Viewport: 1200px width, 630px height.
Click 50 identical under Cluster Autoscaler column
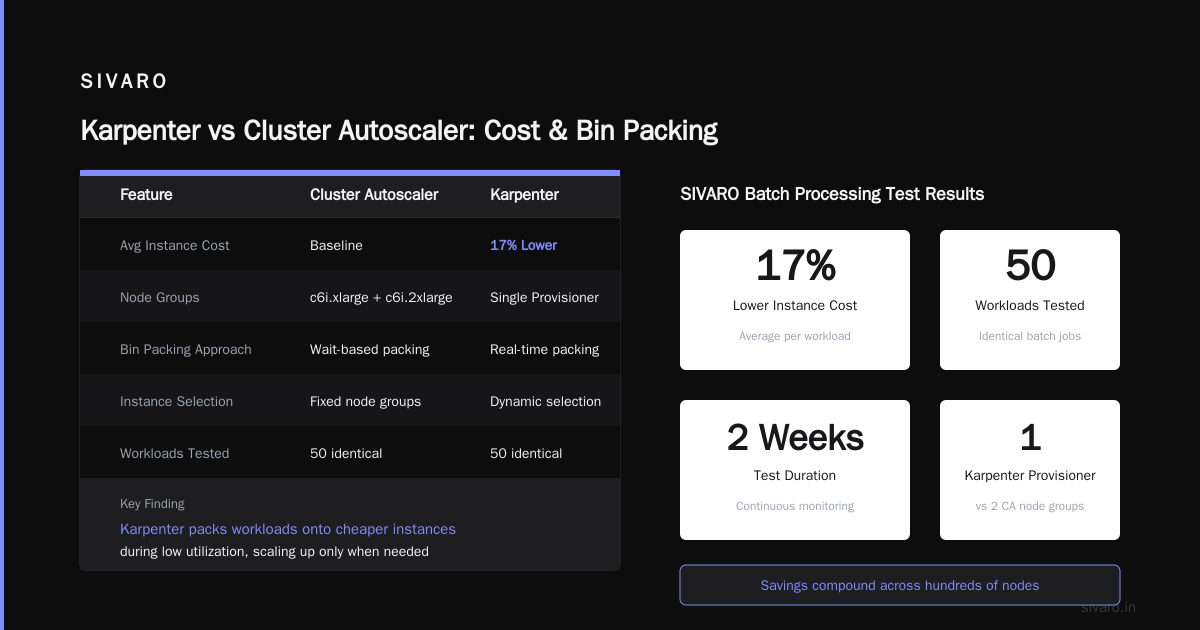click(346, 453)
